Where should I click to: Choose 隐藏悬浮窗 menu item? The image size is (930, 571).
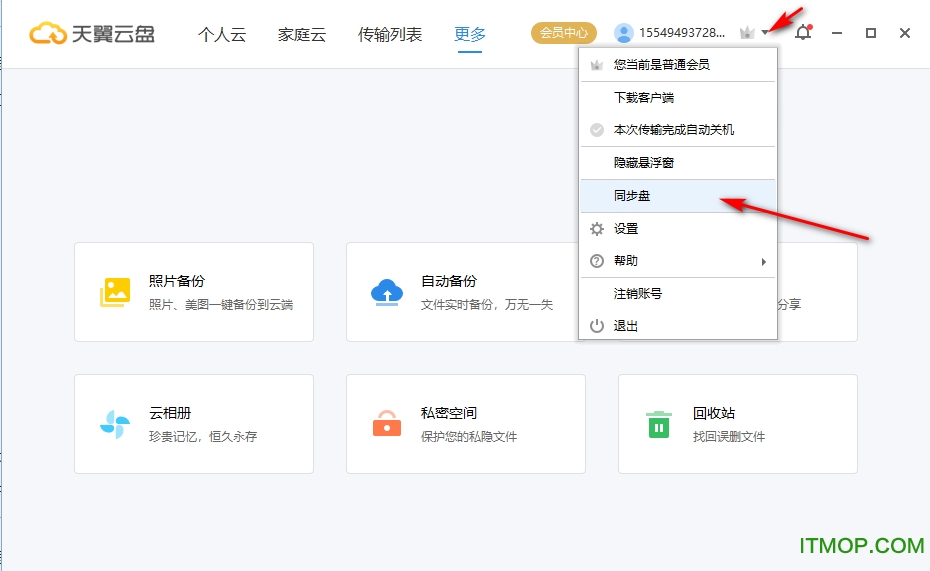[x=678, y=162]
